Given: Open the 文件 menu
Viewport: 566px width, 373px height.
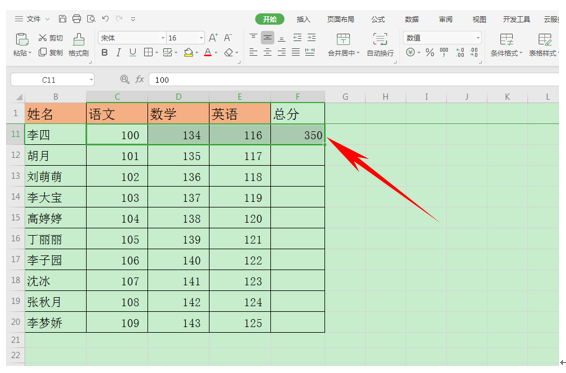Looking at the screenshot, I should point(33,19).
